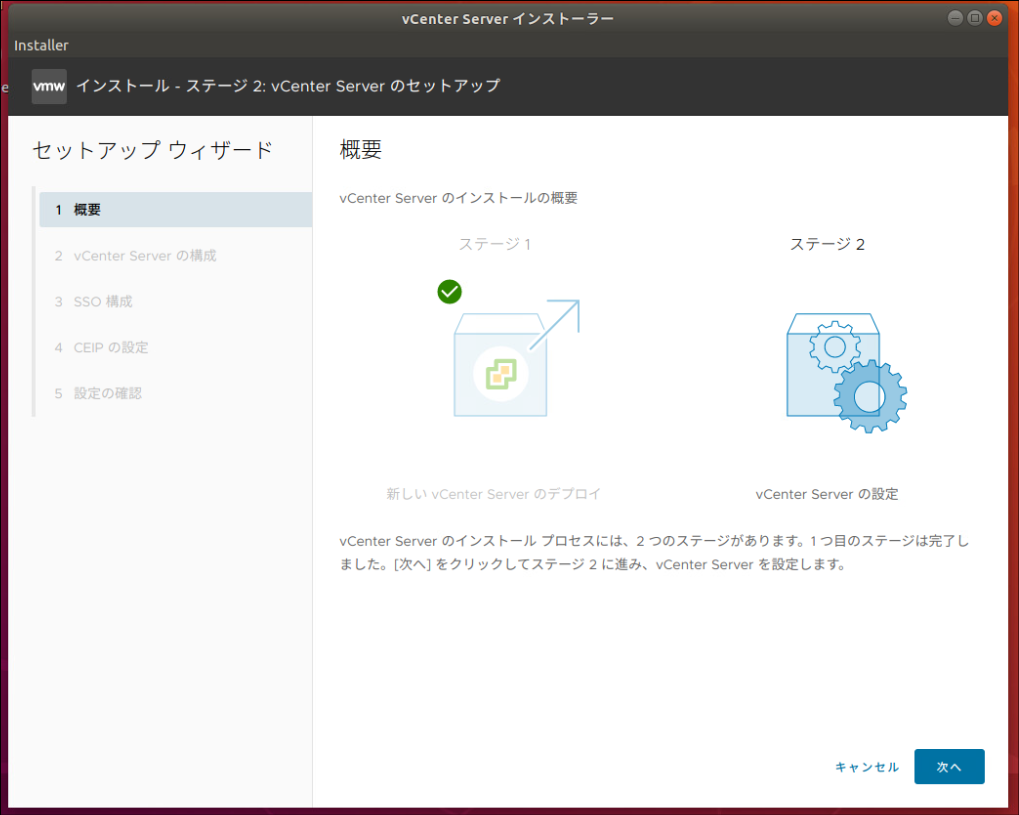1019x815 pixels.
Task: Minimize the vCenter Server installer window
Action: 955,18
